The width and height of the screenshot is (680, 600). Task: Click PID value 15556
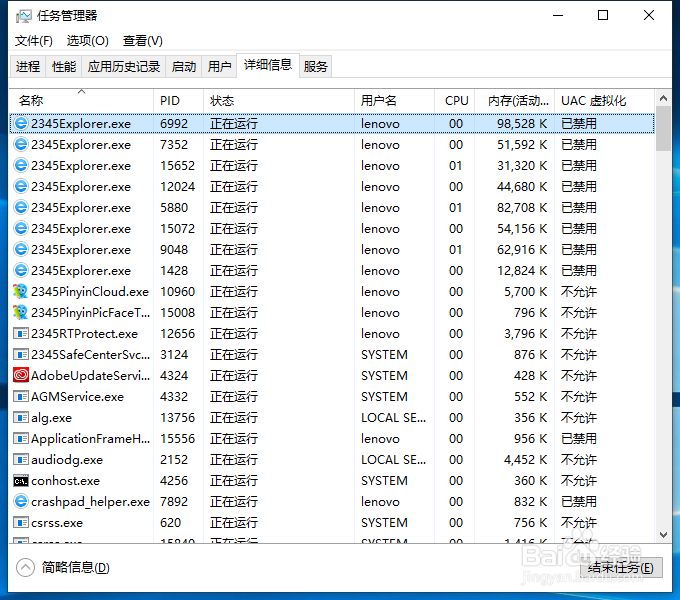[x=178, y=439]
